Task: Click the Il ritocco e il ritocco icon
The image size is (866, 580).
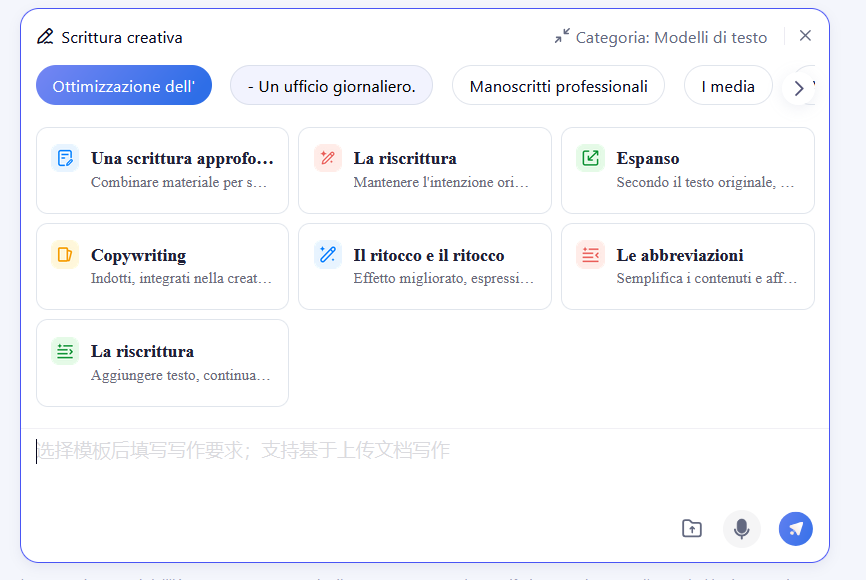Action: click(327, 254)
